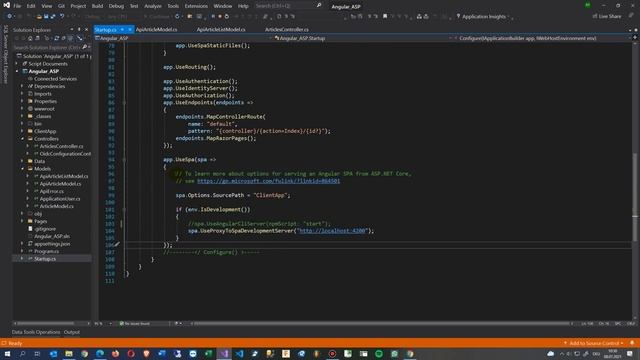640x360 pixels.
Task: Switch to the ArticlesController.cs tab
Action: (287, 29)
